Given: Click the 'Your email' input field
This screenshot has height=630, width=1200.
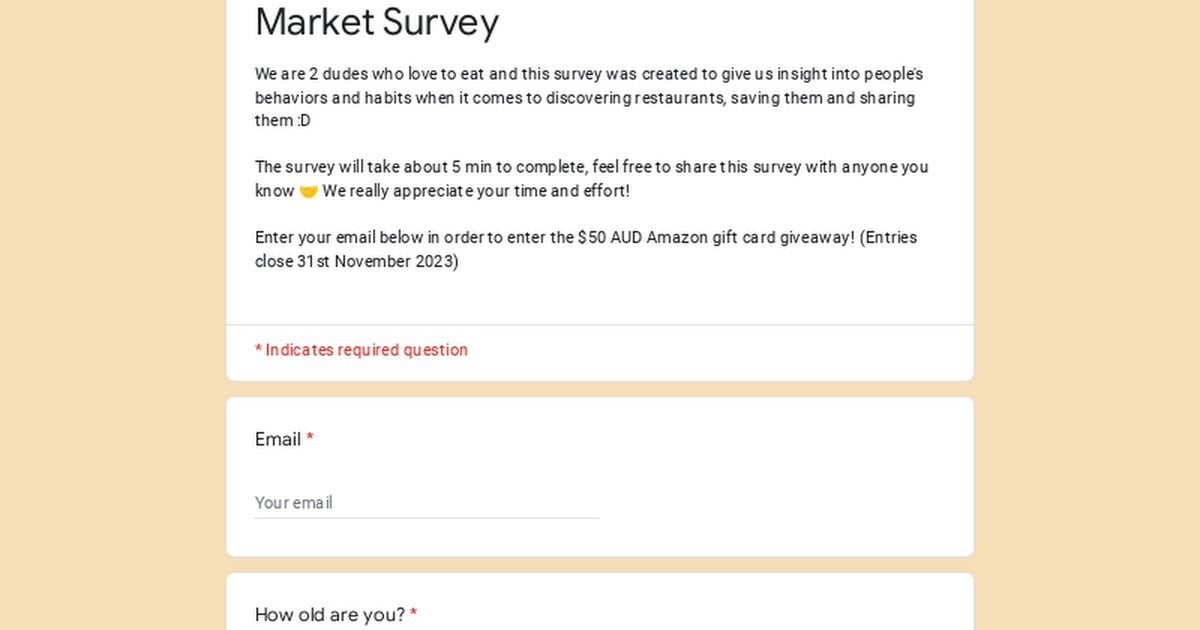Looking at the screenshot, I should point(427,503).
